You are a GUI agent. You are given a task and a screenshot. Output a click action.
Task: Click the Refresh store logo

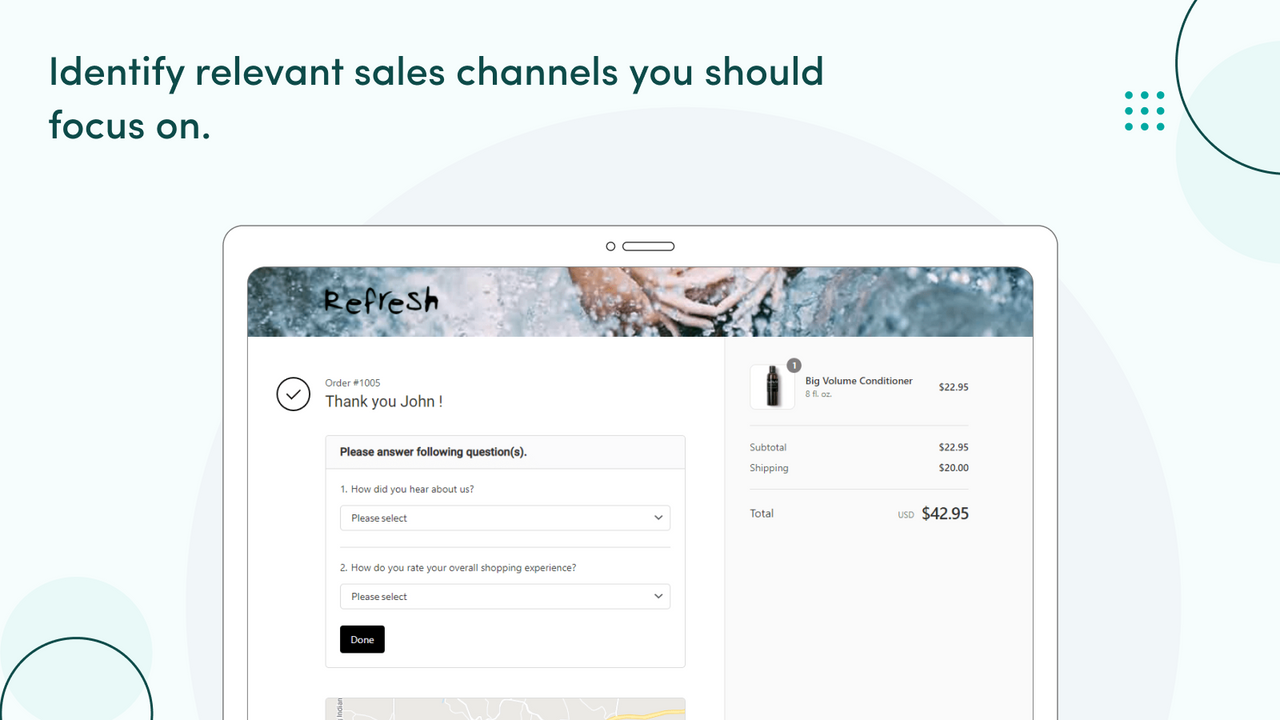coord(381,301)
